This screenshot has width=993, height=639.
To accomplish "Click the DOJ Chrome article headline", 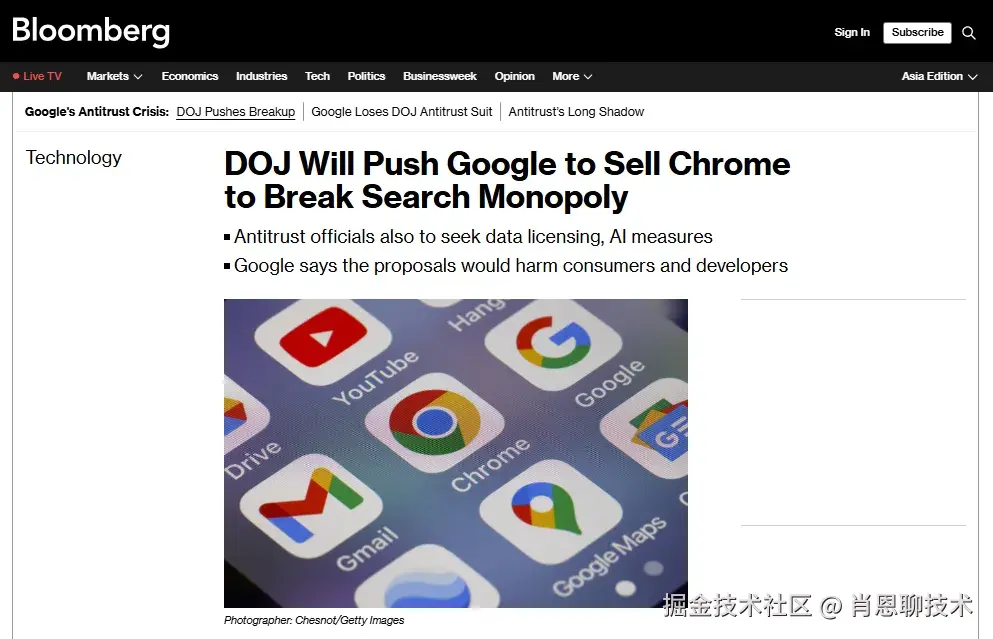I will pos(507,180).
